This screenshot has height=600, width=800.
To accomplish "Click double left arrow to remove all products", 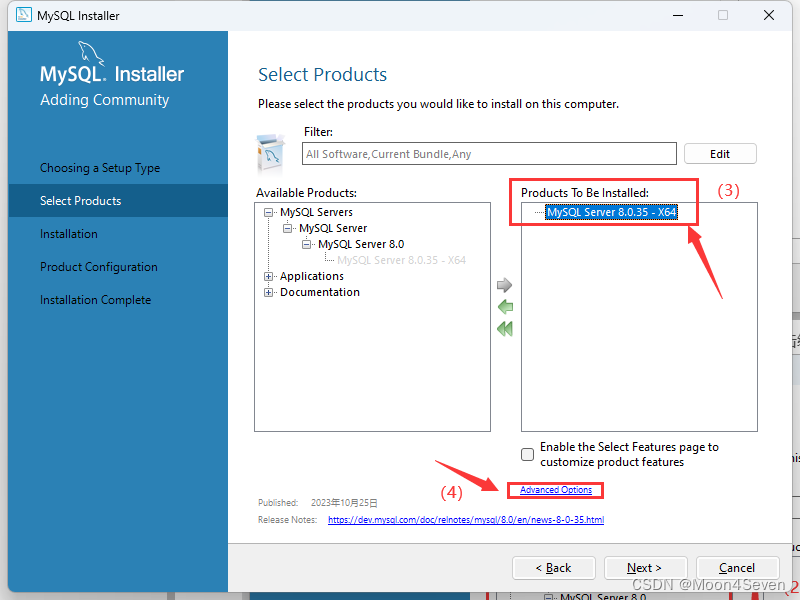I will coord(505,328).
